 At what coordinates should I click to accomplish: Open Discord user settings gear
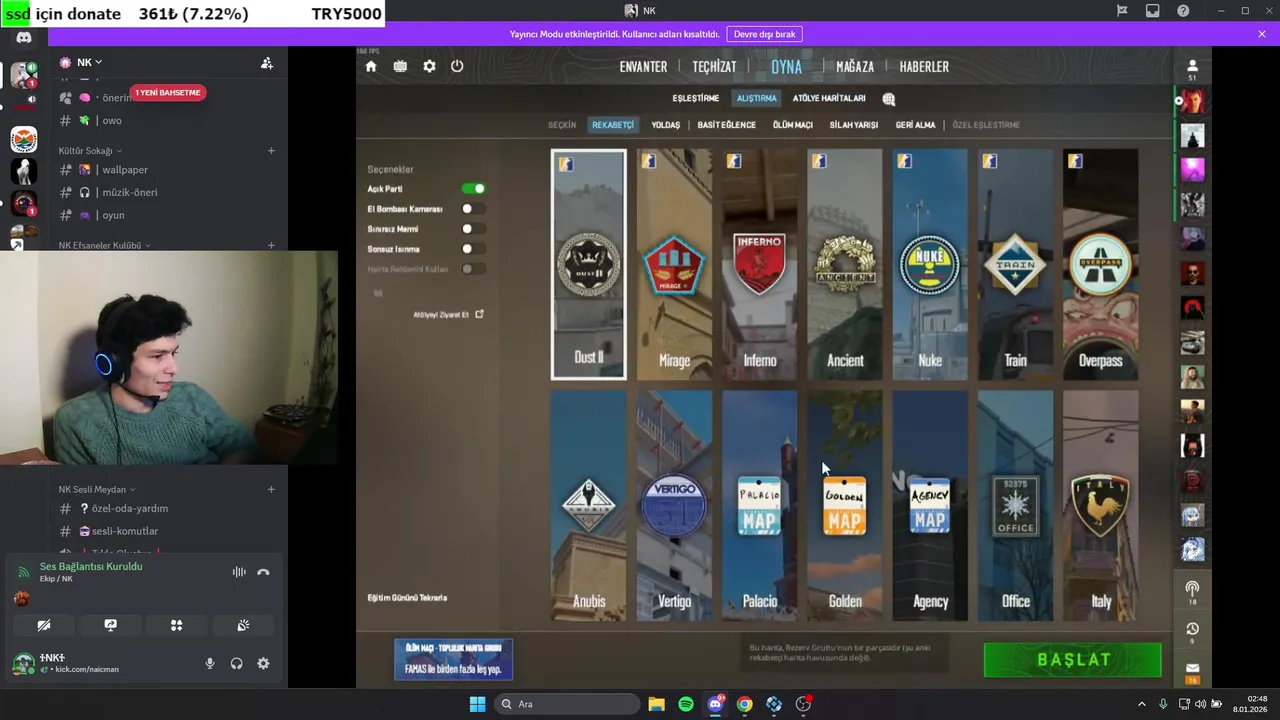pos(263,663)
